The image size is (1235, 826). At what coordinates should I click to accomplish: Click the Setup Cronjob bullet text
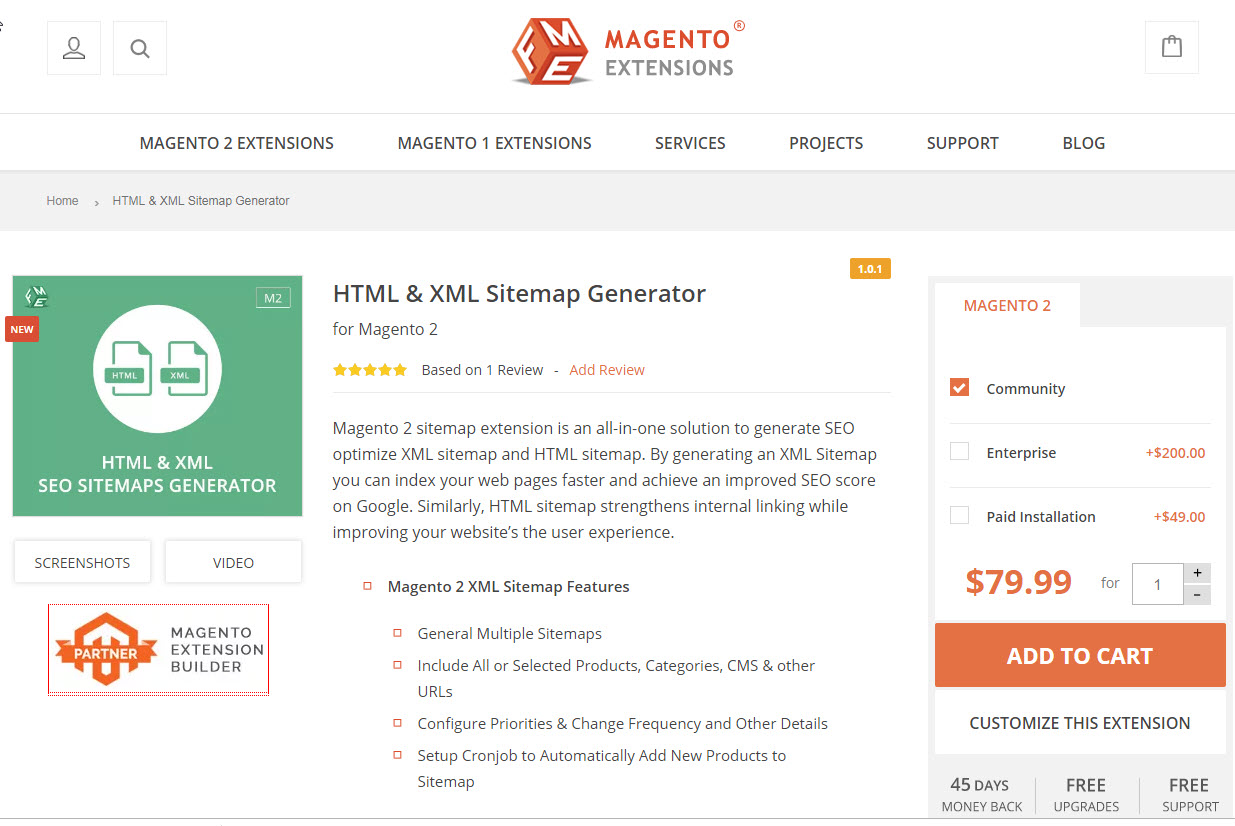click(601, 769)
